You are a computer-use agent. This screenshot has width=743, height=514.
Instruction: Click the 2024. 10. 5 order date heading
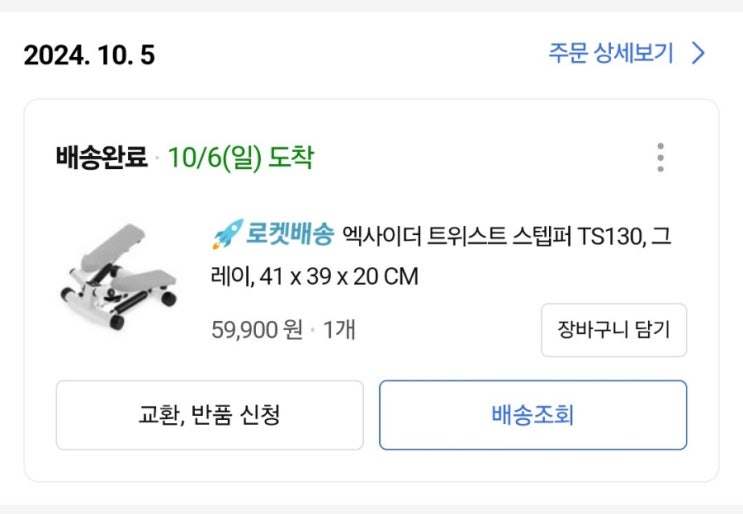(90, 55)
